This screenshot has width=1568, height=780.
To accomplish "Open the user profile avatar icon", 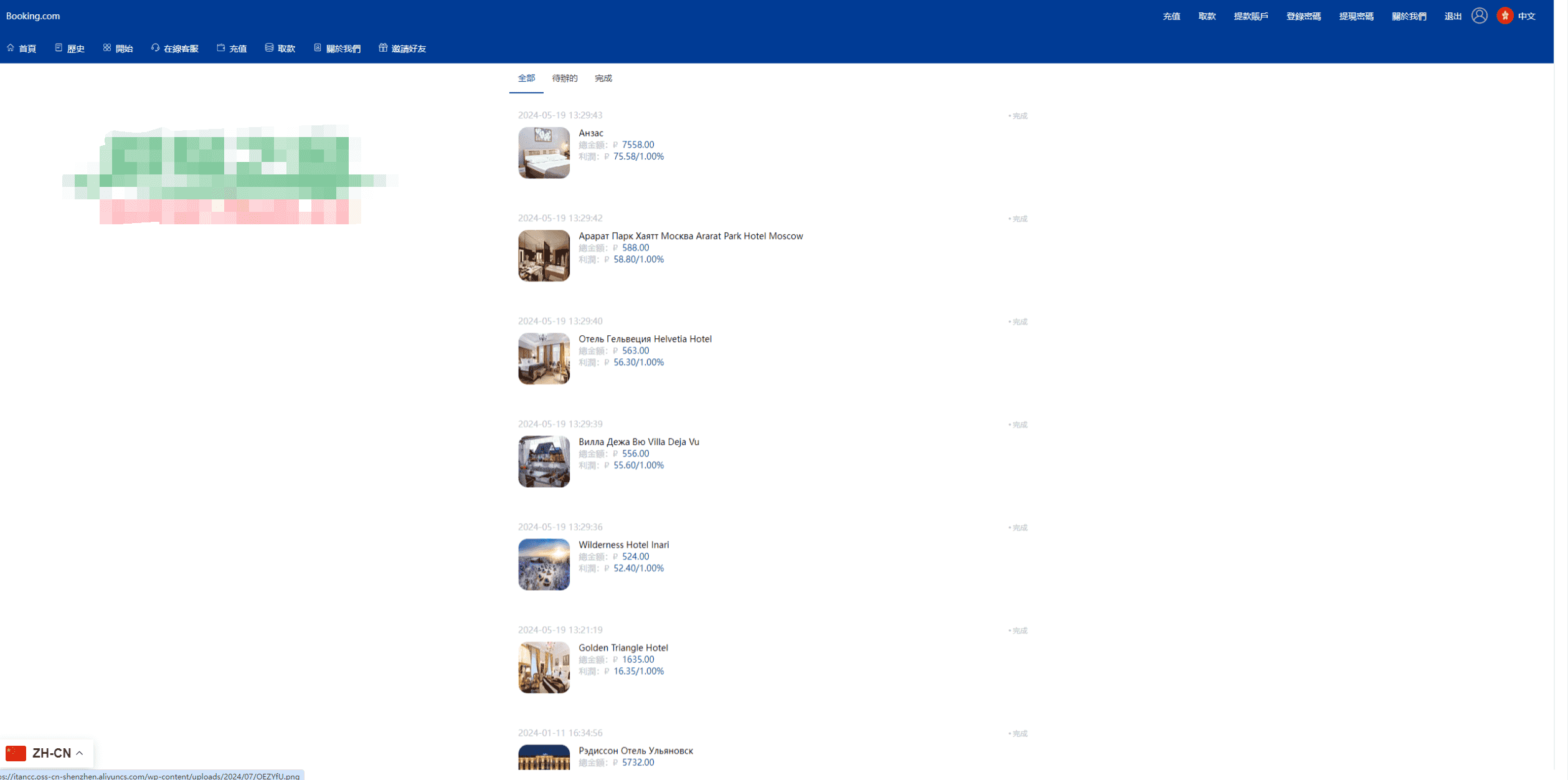I will (1480, 16).
